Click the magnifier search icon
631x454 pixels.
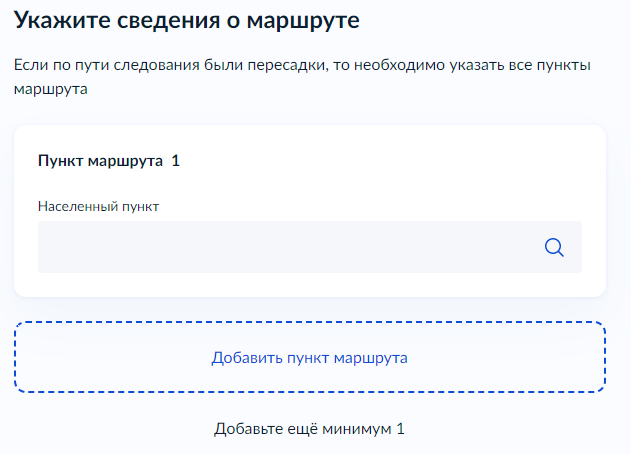(554, 247)
